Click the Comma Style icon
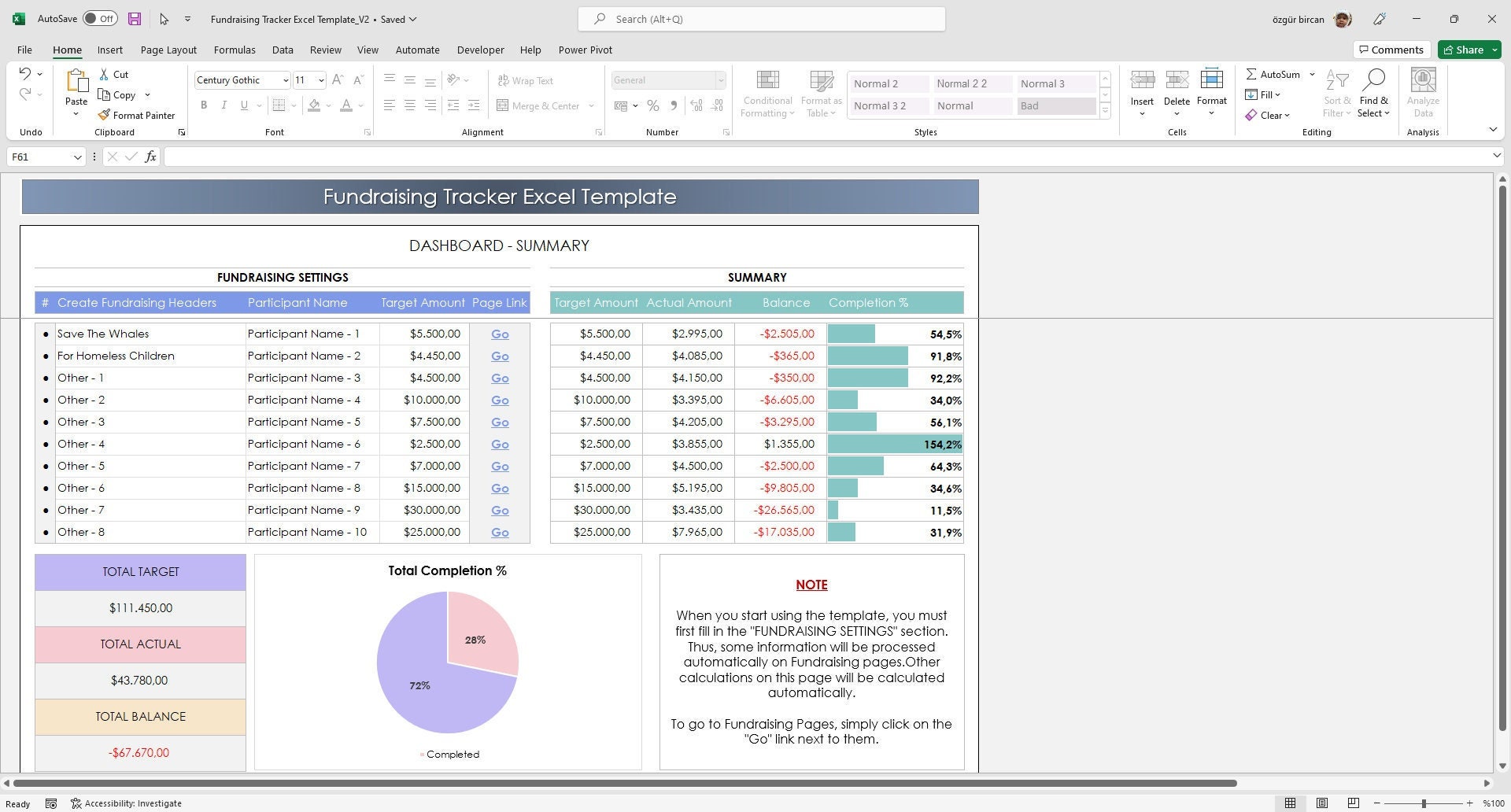1511x812 pixels. click(x=673, y=105)
